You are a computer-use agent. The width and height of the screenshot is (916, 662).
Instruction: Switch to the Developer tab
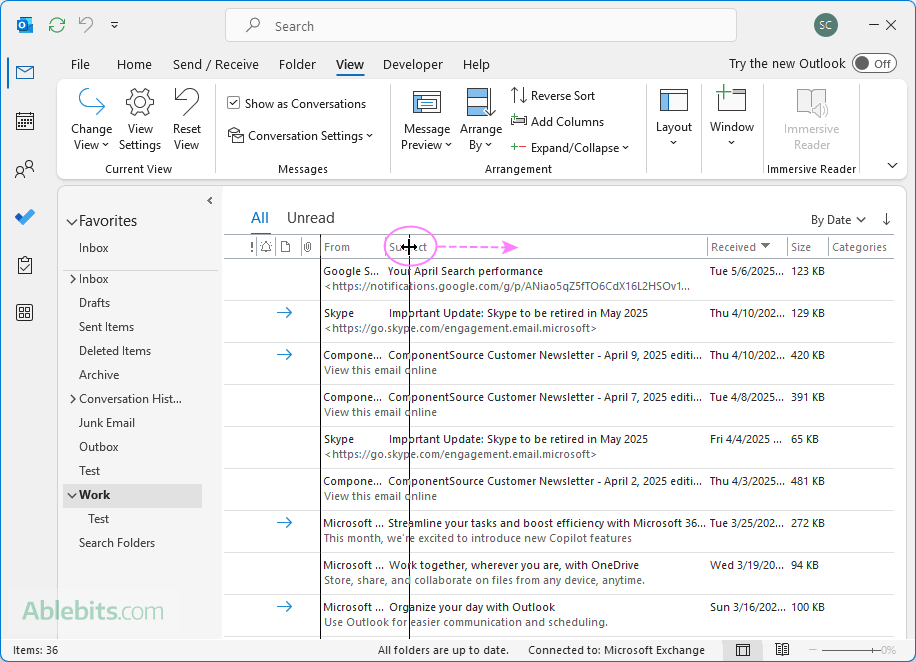[x=412, y=64]
